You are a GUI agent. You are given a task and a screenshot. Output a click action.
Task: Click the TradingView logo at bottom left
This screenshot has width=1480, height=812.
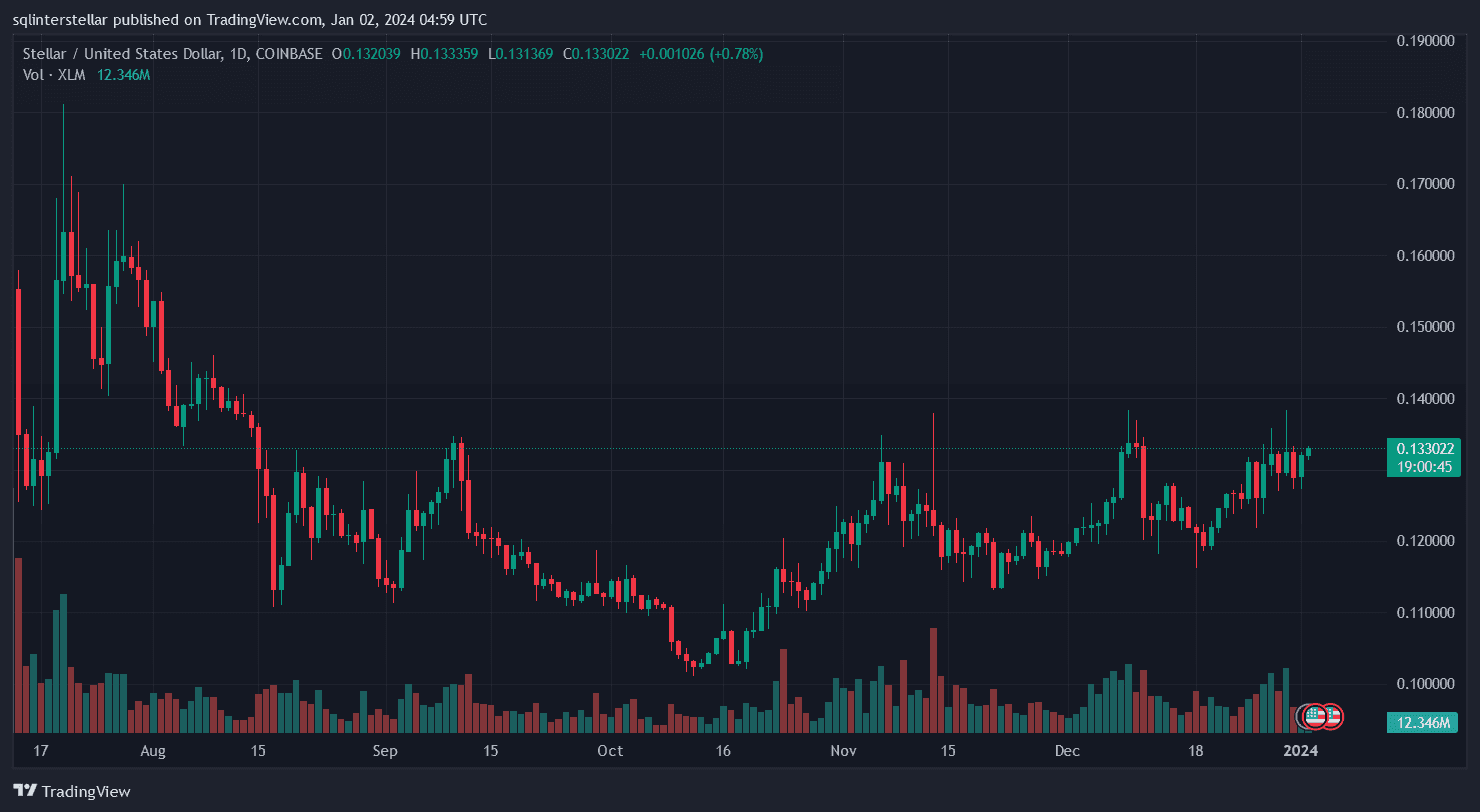click(72, 791)
